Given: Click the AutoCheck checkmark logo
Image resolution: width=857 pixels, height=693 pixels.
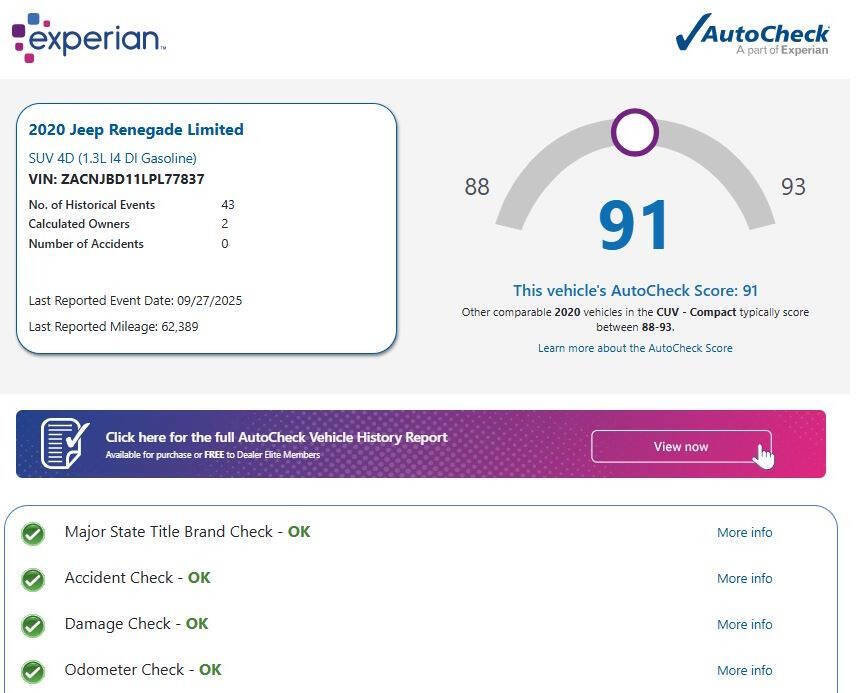Looking at the screenshot, I should coord(752,35).
